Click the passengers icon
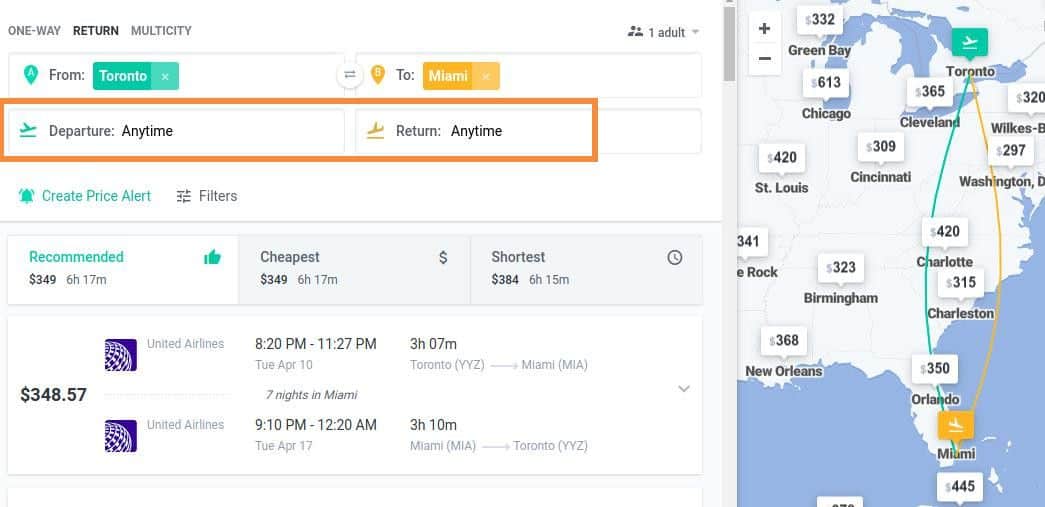Viewport: 1045px width, 507px height. pyautogui.click(x=635, y=31)
